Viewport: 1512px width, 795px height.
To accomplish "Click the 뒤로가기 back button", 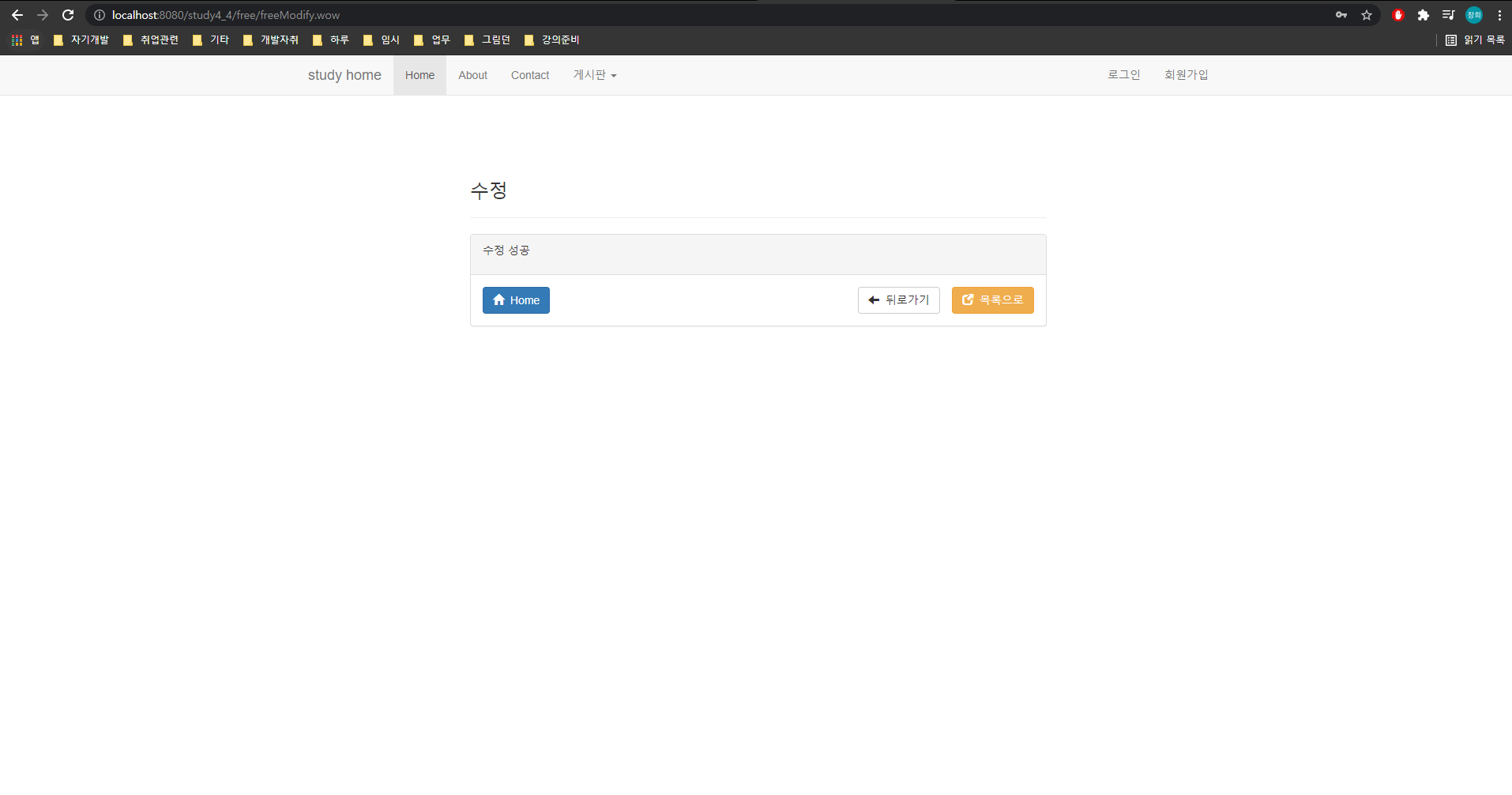I will (x=899, y=300).
